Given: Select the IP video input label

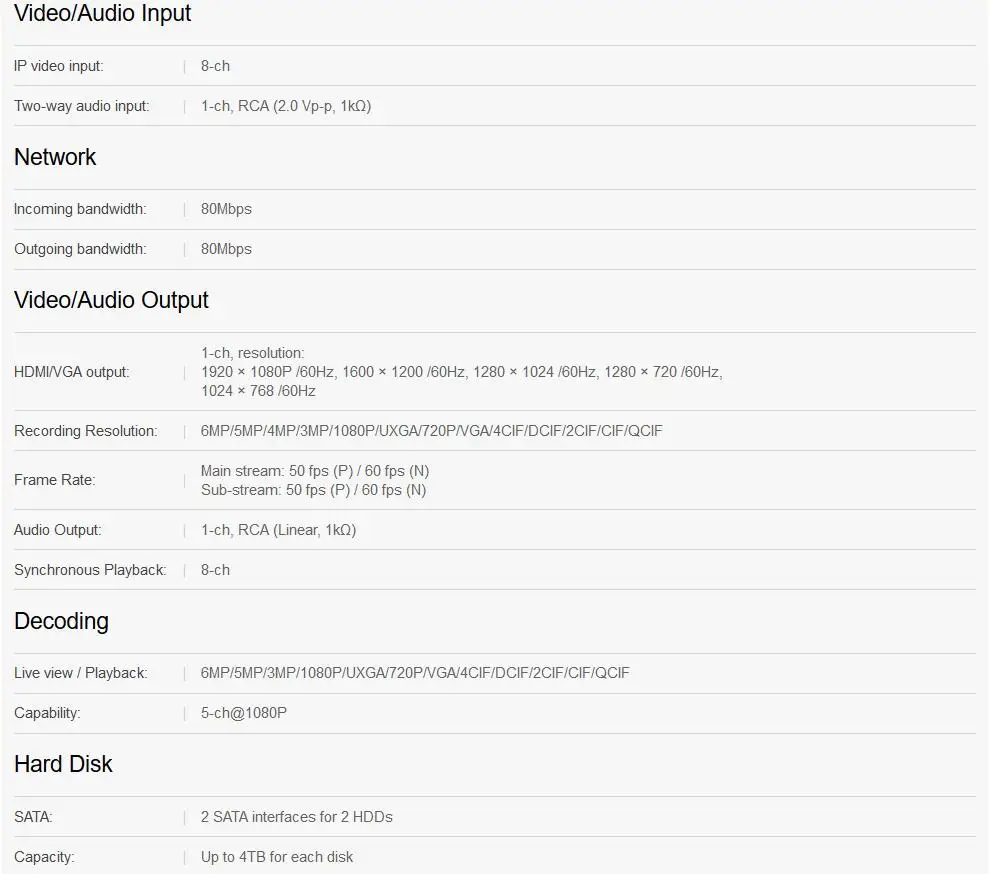Looking at the screenshot, I should point(59,66).
